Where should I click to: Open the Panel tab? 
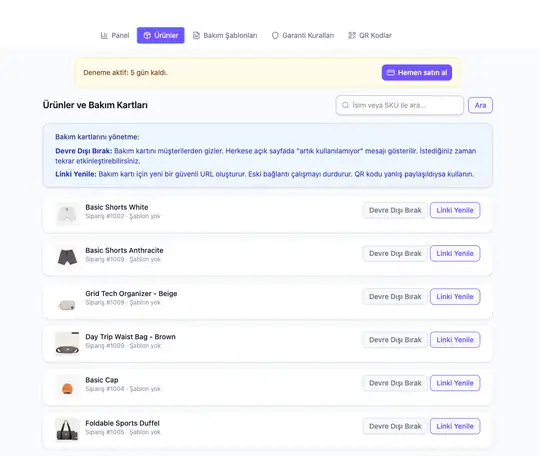(115, 35)
